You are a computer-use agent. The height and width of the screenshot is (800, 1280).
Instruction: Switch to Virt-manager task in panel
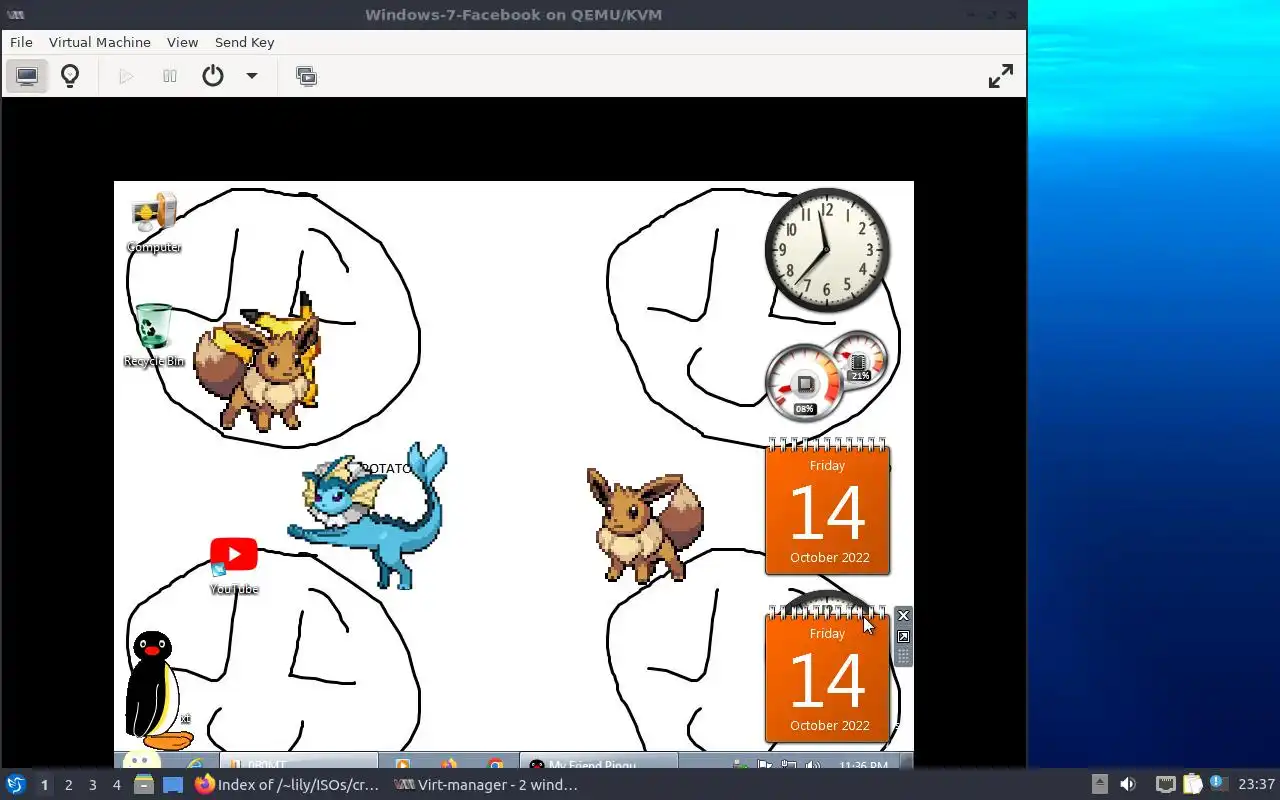point(487,785)
